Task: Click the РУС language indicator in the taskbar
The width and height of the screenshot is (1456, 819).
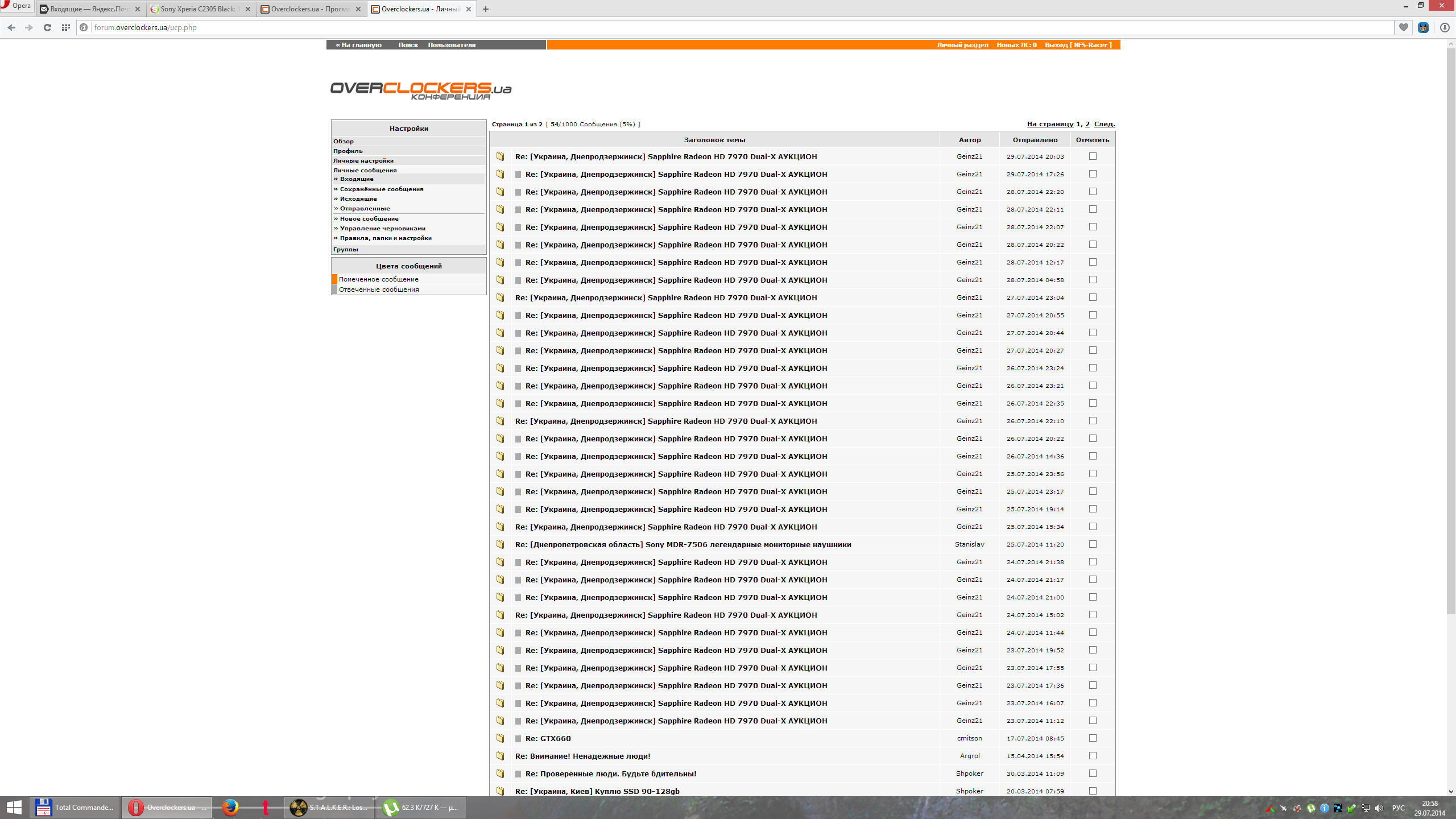Action: click(x=1399, y=808)
